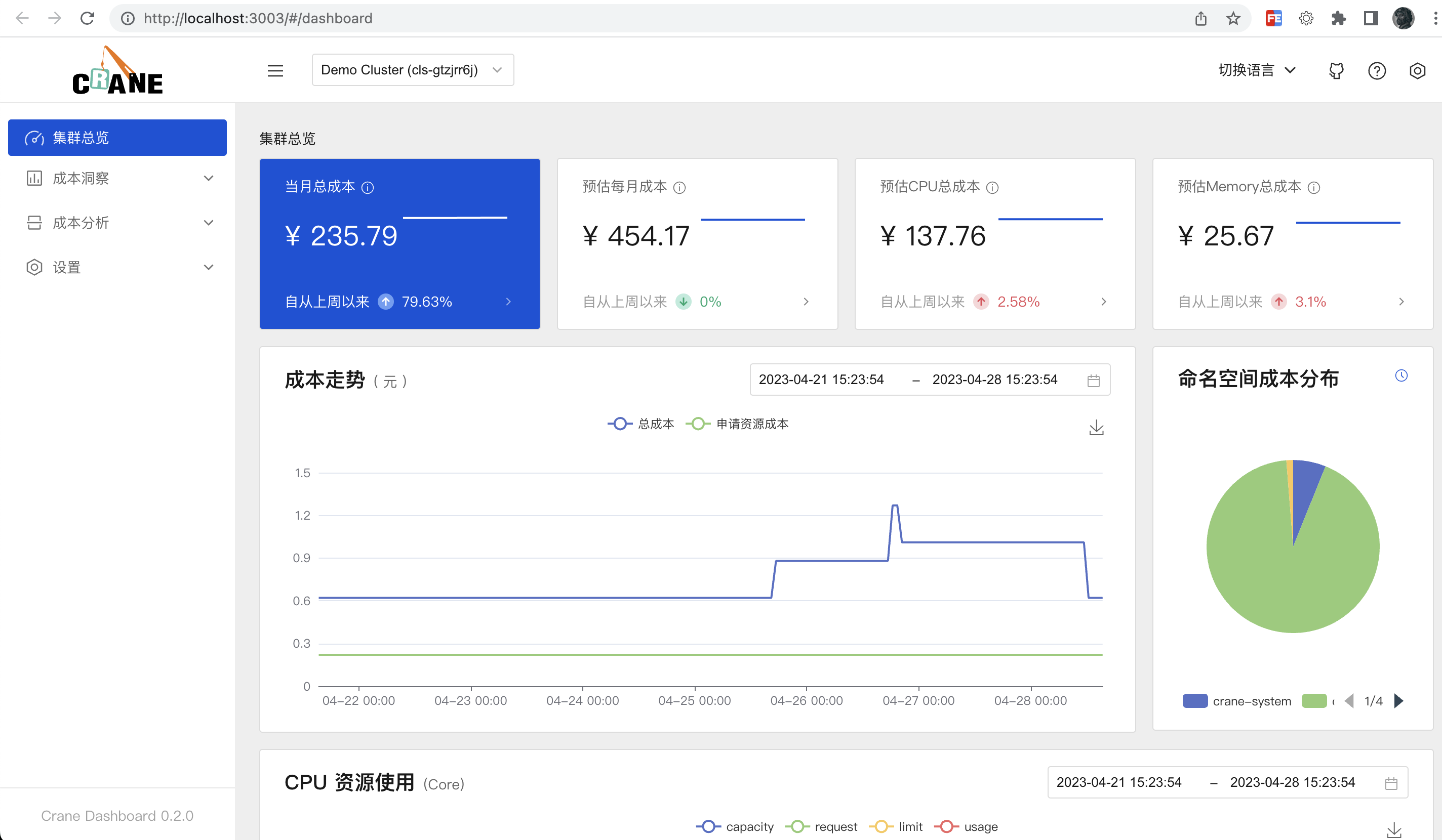Click chevron on 预估Memory总成本 card
This screenshot has height=840, width=1442.
1401,302
